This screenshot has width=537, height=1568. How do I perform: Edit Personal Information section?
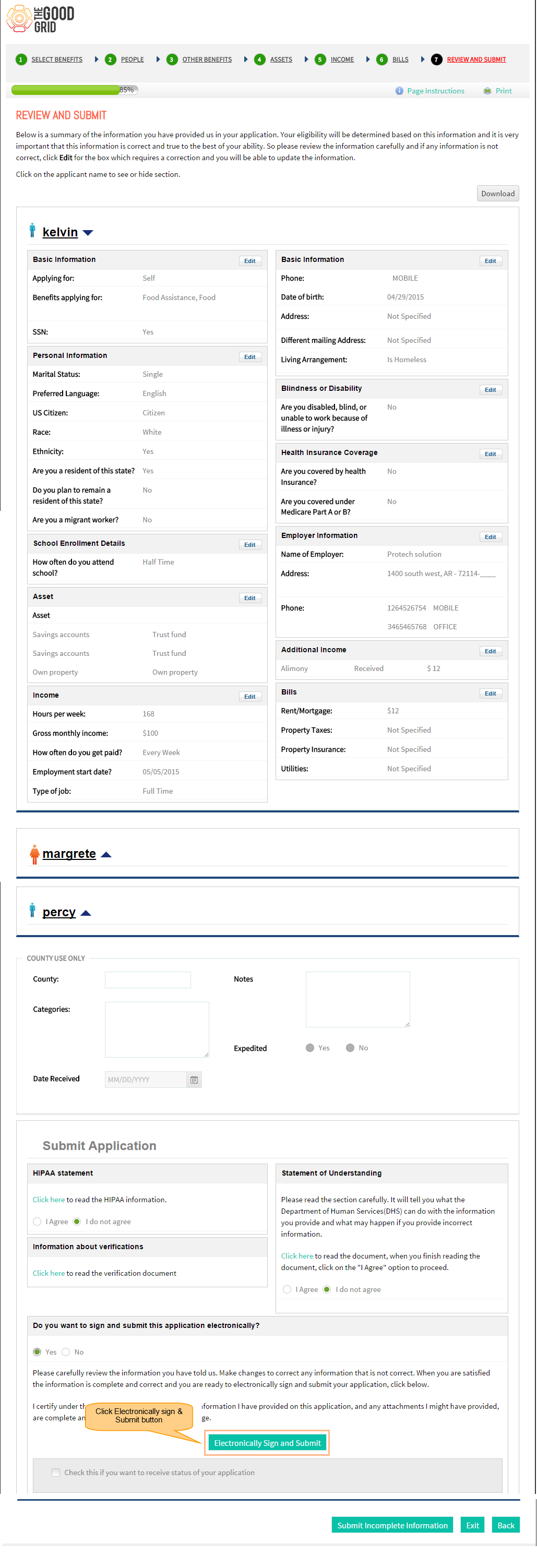(250, 357)
